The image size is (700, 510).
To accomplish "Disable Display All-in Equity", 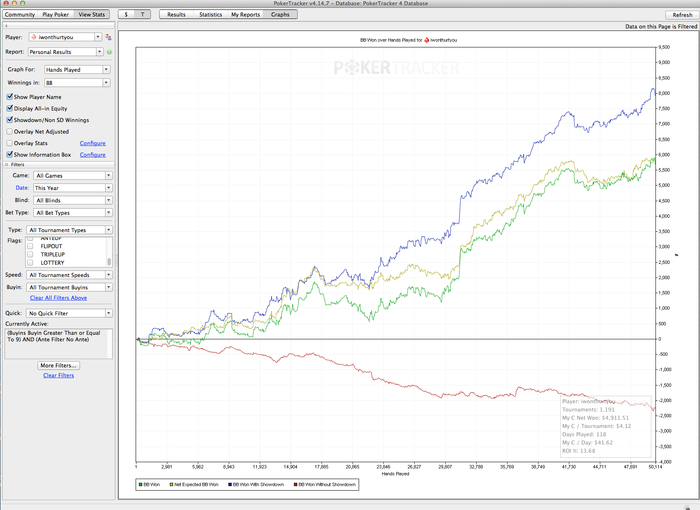I will coord(9,108).
